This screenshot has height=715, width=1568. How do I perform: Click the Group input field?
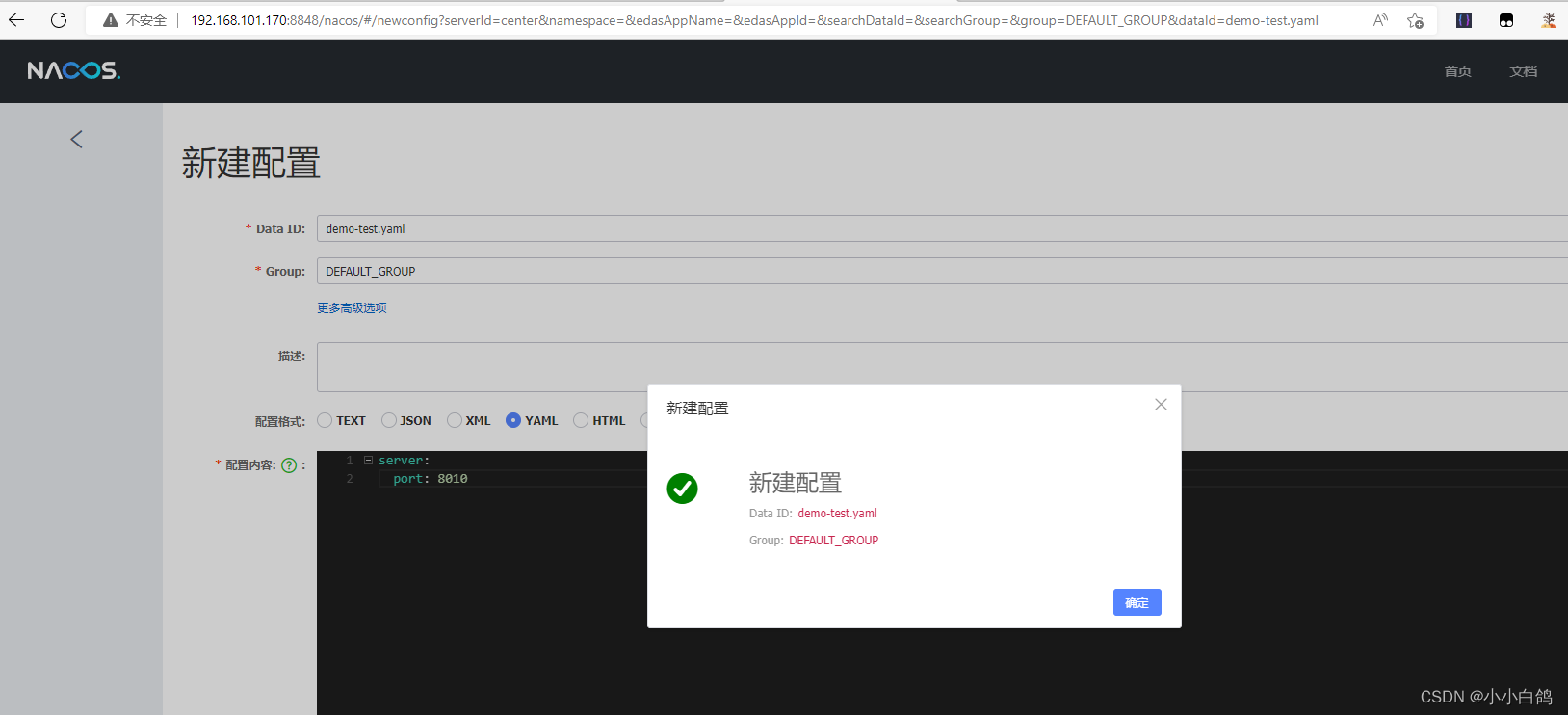click(x=942, y=271)
